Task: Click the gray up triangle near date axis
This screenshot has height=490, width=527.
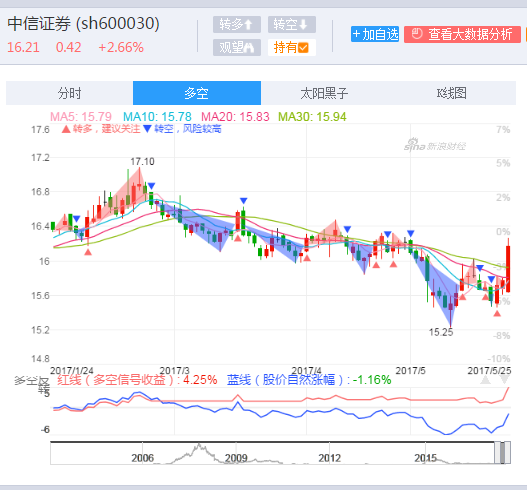Action: pyautogui.click(x=485, y=380)
